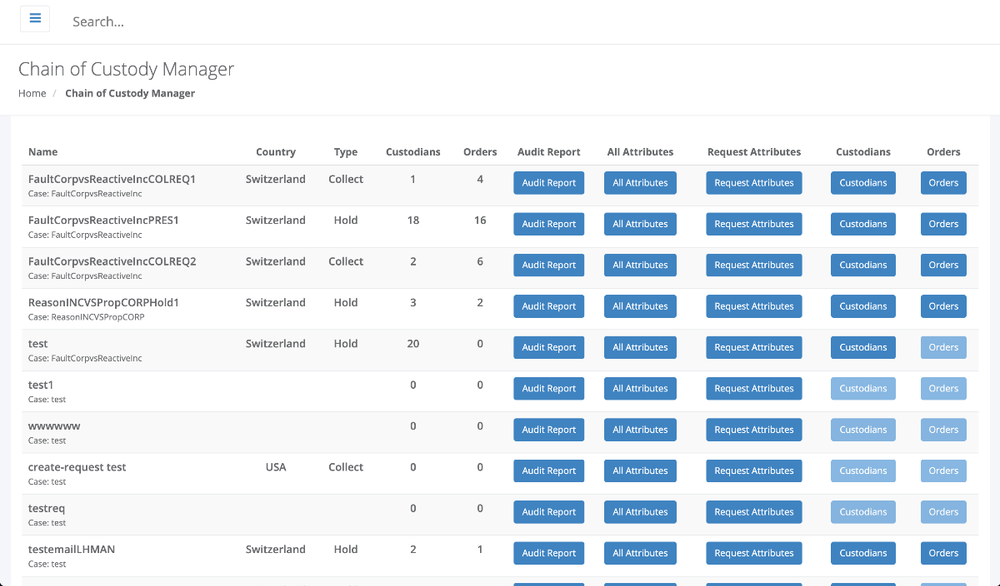1000x586 pixels.
Task: View All Attributes for create-request test
Action: pos(640,470)
